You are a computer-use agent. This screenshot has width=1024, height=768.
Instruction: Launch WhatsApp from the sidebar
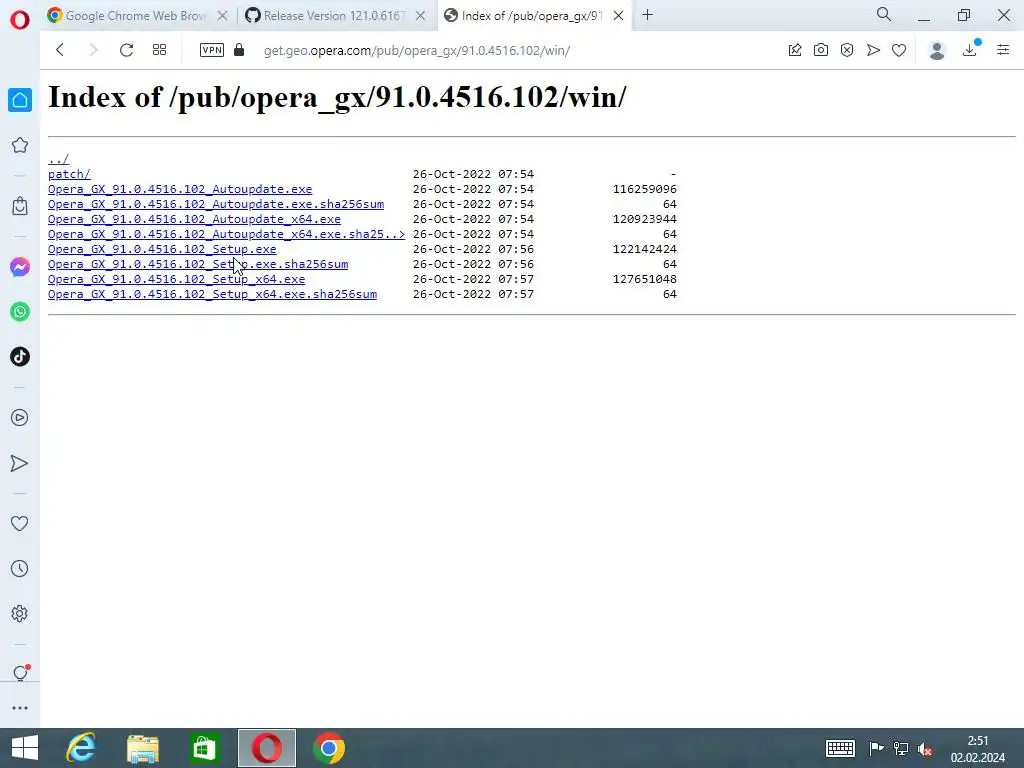pyautogui.click(x=20, y=312)
